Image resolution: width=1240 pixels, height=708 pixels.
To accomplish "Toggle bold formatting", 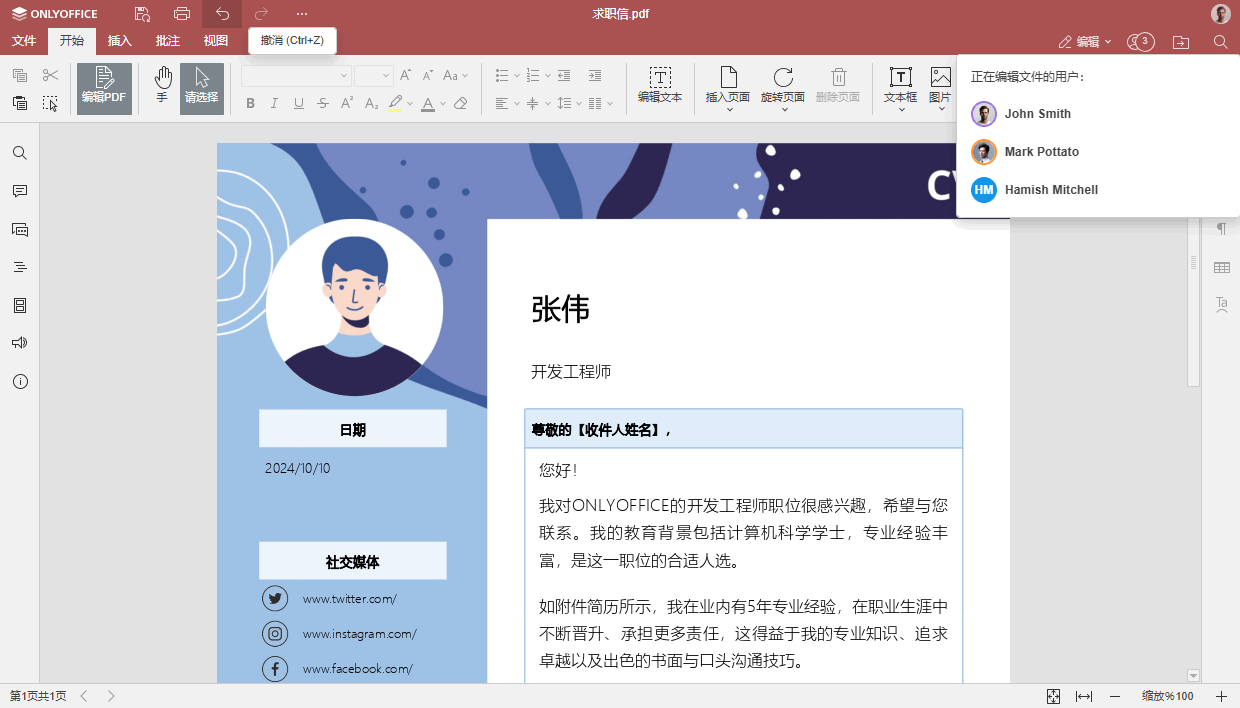I will [x=250, y=103].
